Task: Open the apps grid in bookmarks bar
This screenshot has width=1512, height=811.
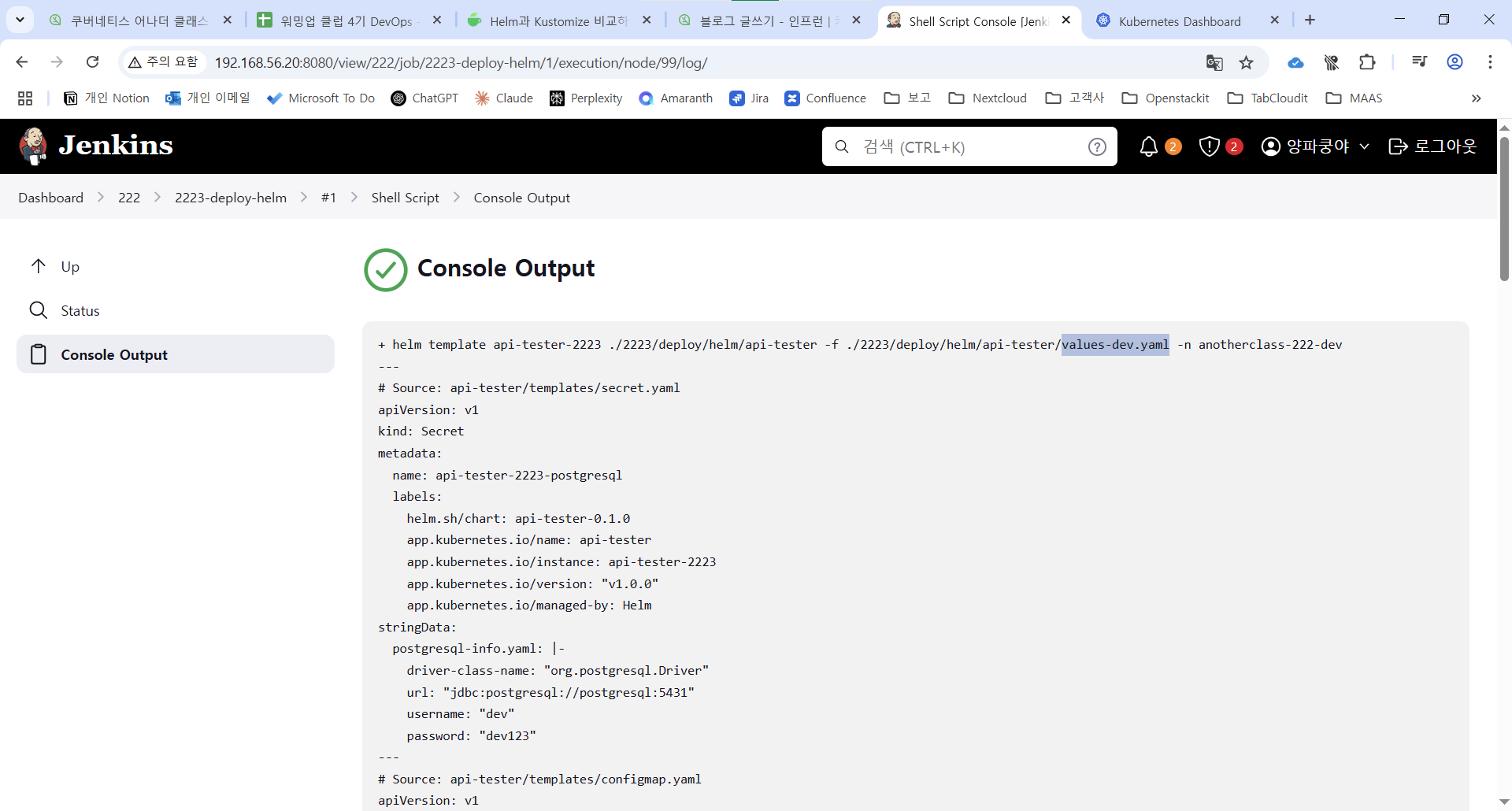Action: pos(25,98)
